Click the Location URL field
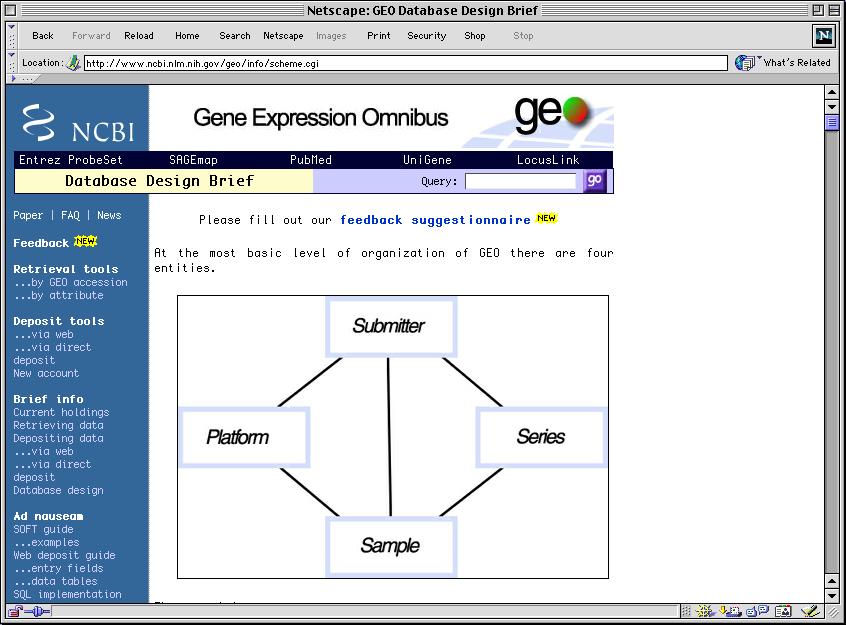Image resolution: width=846 pixels, height=625 pixels. (406, 63)
